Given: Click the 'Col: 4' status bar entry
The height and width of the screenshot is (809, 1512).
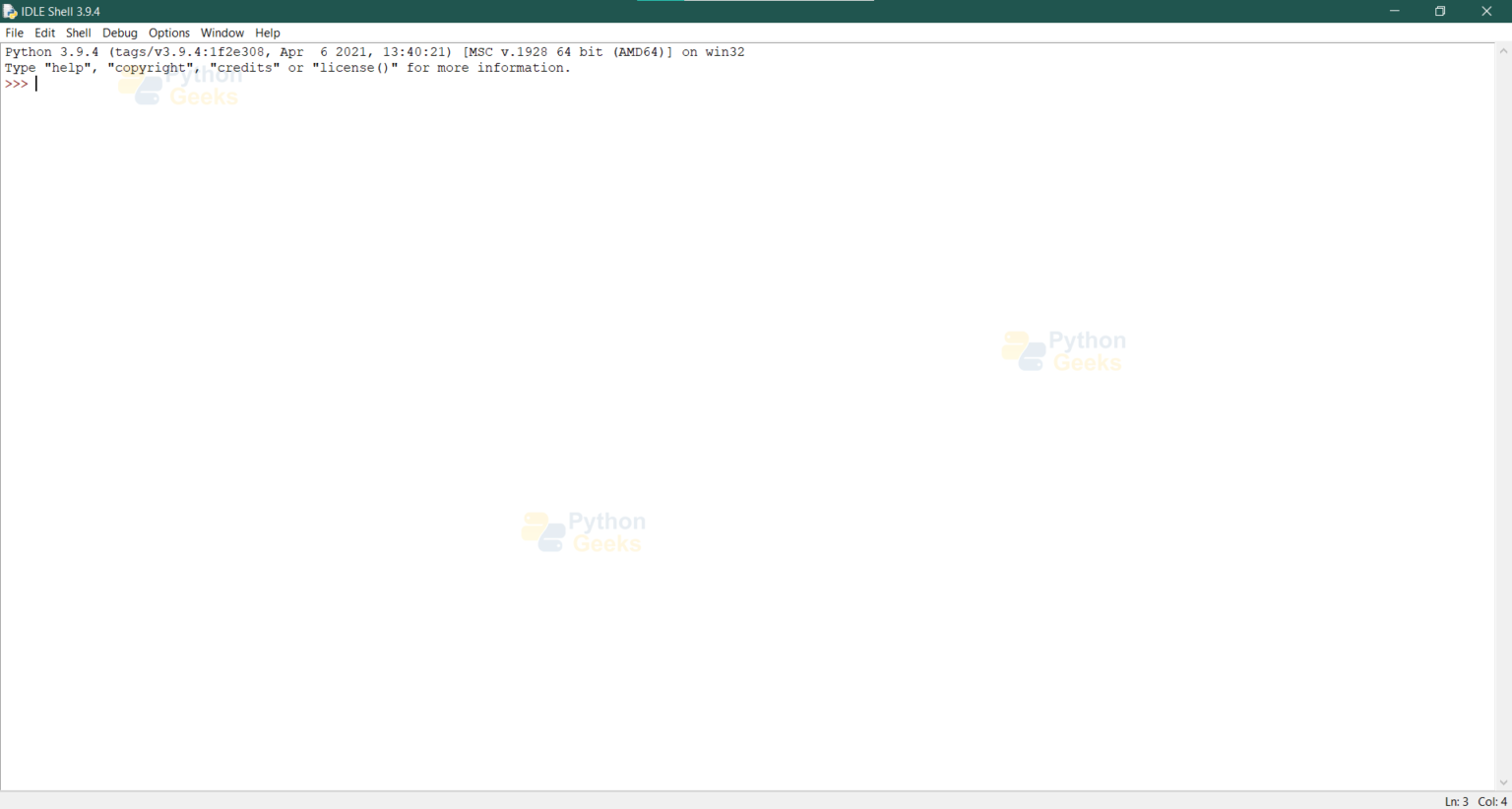Looking at the screenshot, I should [x=1492, y=801].
